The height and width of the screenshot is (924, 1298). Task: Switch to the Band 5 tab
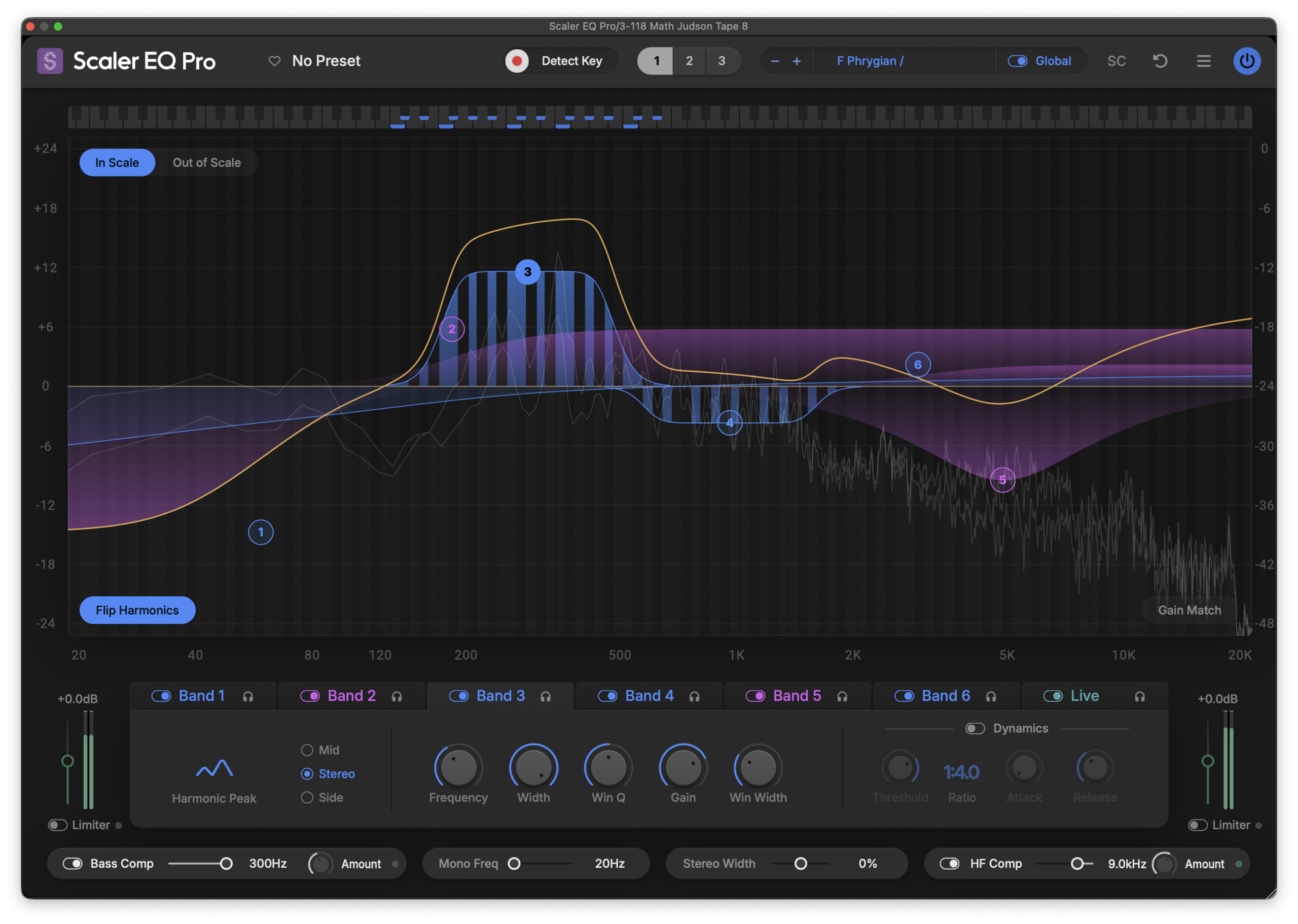[797, 696]
